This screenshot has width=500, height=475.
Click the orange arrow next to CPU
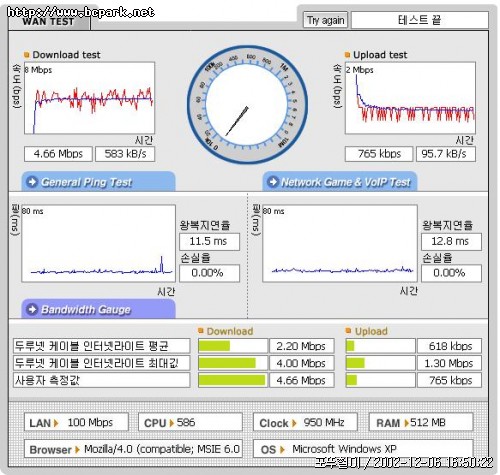tap(171, 423)
